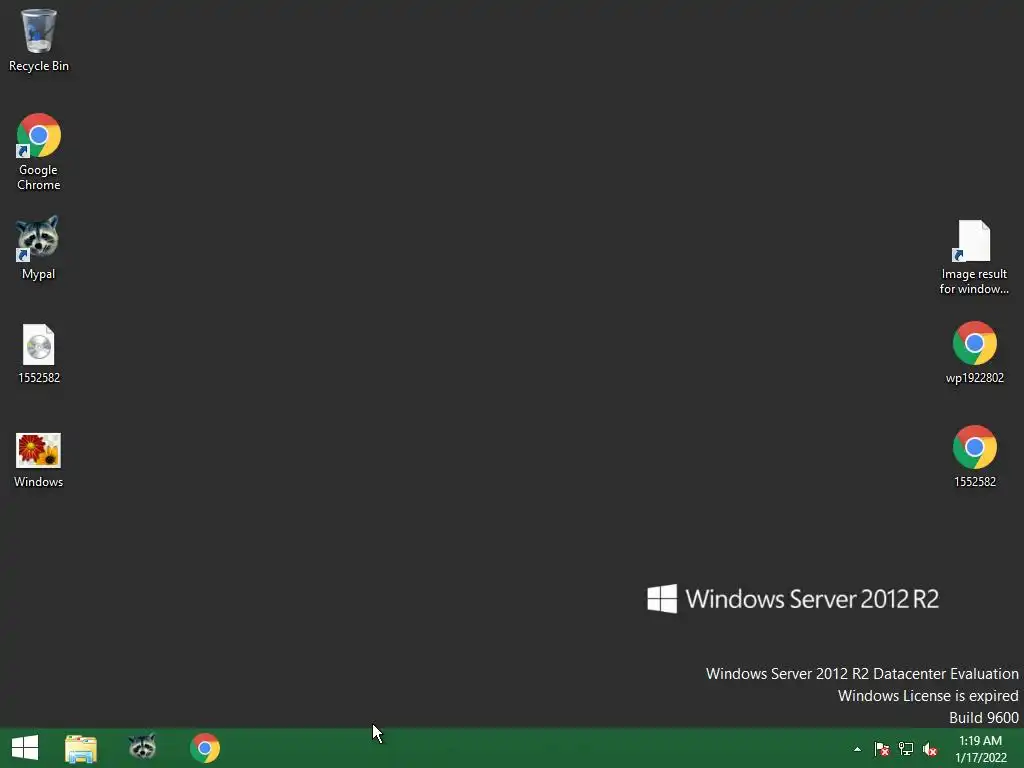This screenshot has height=768, width=1024.
Task: Click the 'Windows' image file label
Action: click(39, 481)
